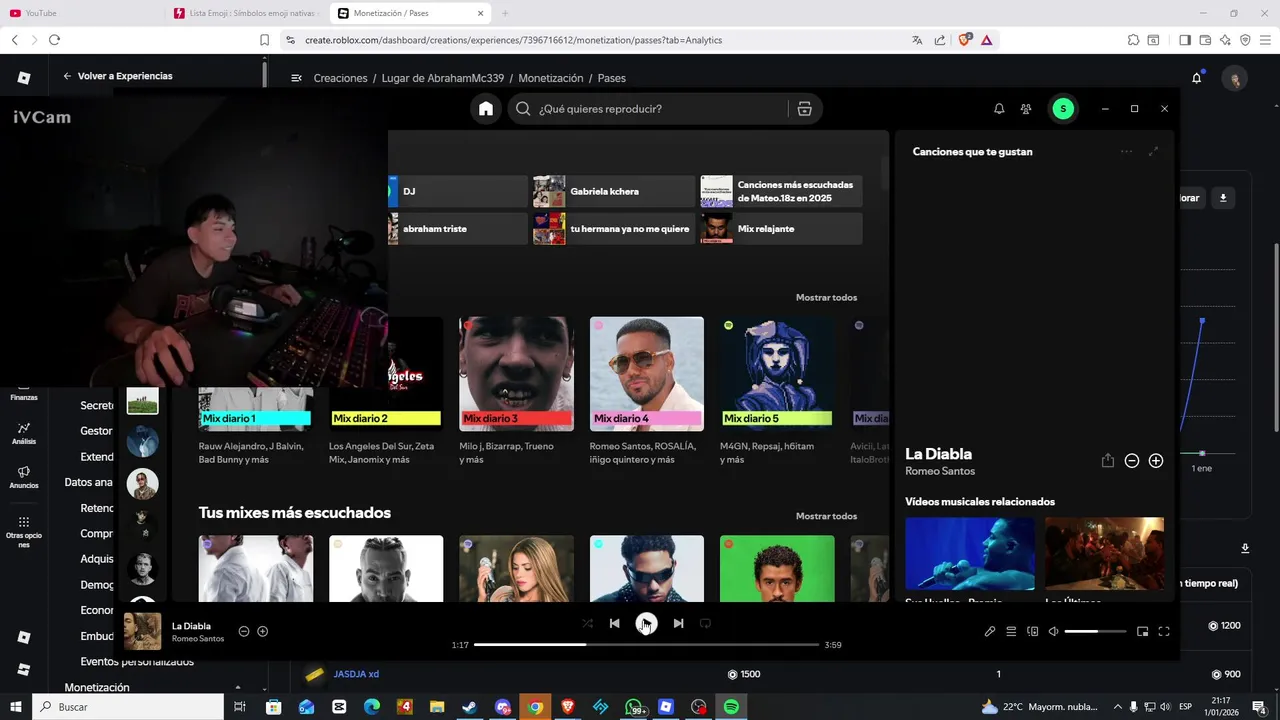Open Mix diario 1 cover
The image size is (1280, 720).
(255, 409)
